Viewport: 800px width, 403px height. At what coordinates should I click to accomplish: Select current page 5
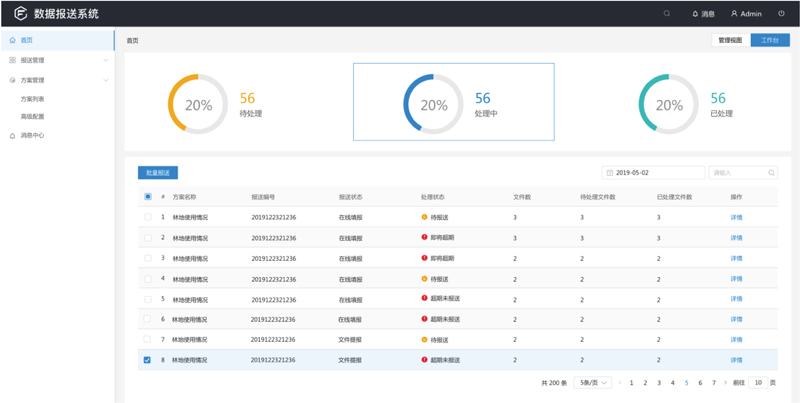(x=686, y=383)
